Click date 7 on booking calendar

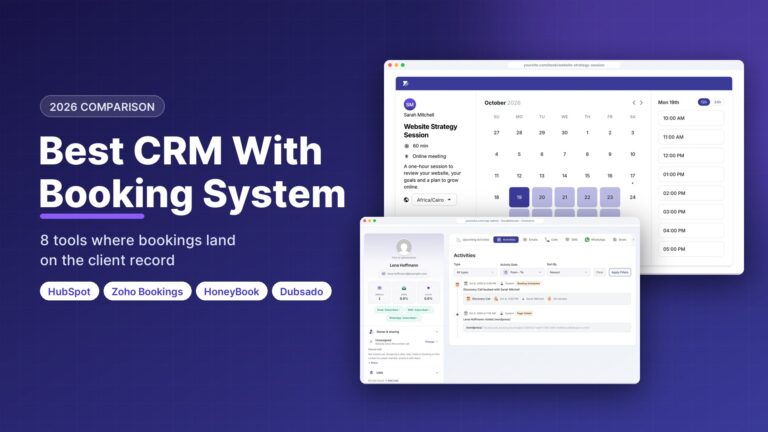tap(564, 154)
